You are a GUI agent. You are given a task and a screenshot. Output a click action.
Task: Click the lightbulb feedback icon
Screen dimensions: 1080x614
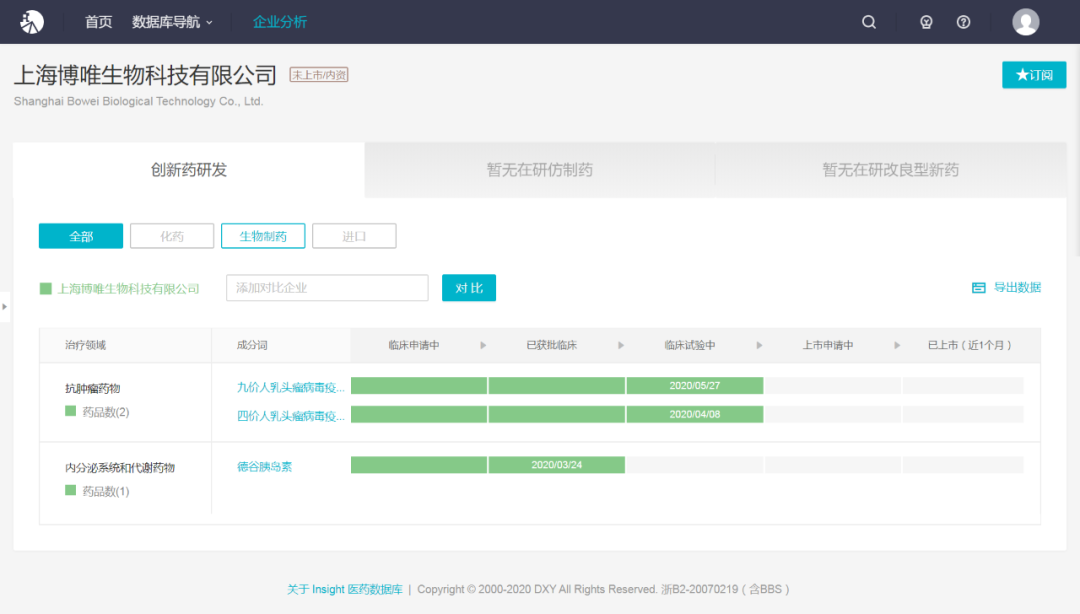pyautogui.click(x=926, y=22)
